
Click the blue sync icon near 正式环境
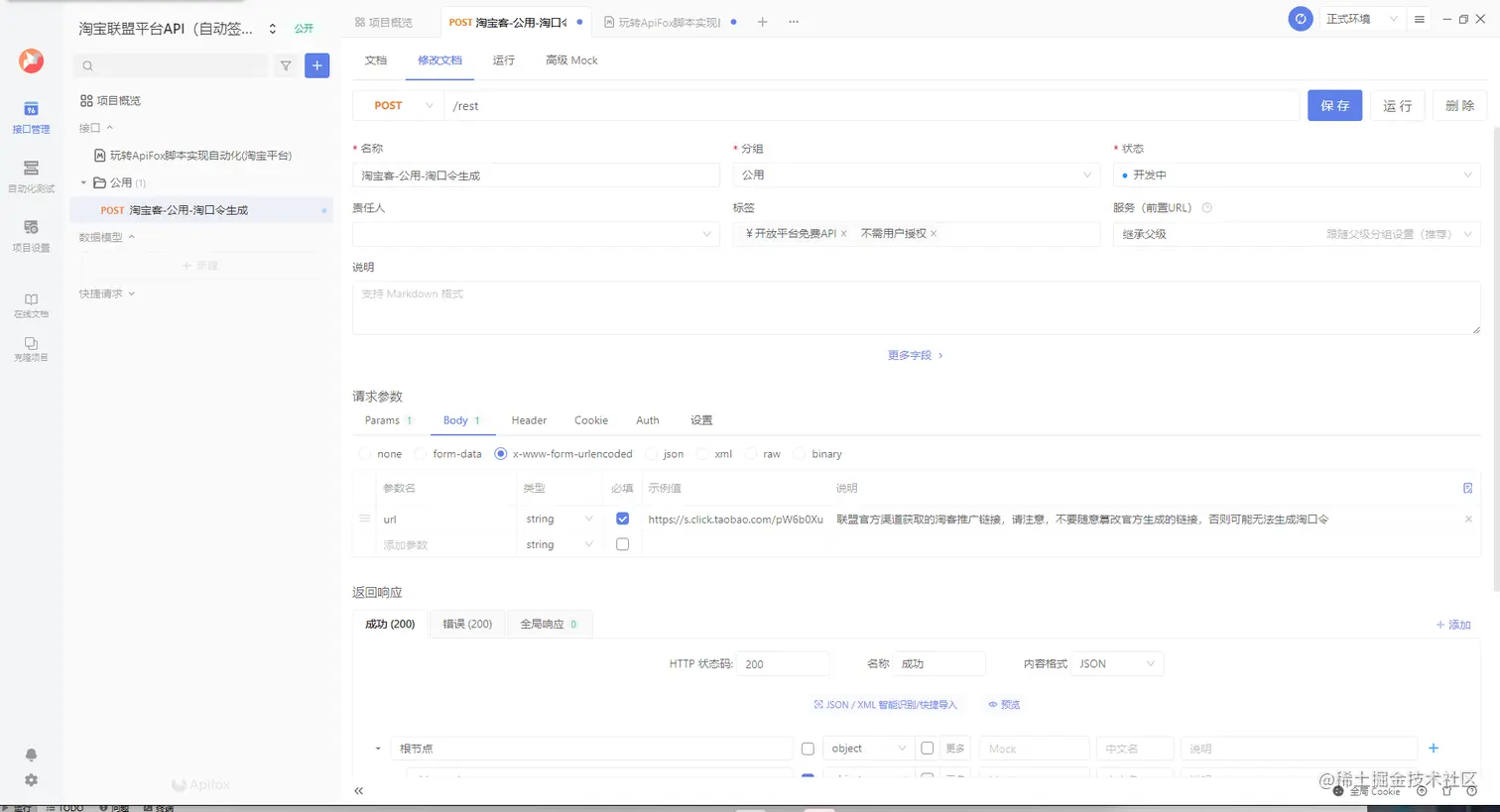click(1301, 18)
